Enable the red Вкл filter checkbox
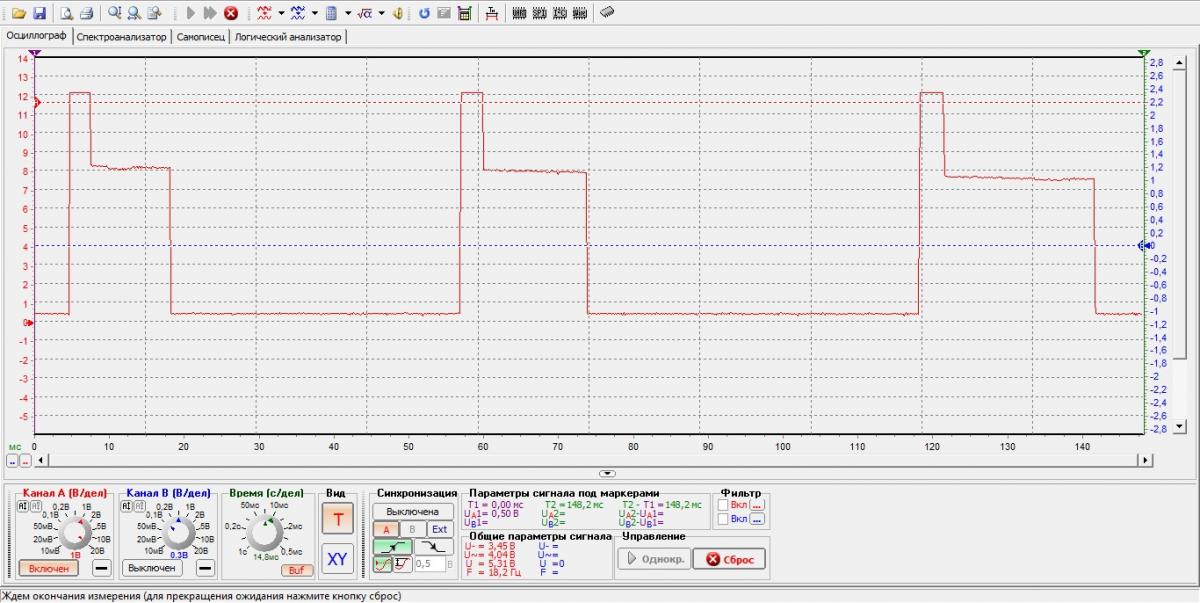This screenshot has width=1200, height=603. (723, 506)
